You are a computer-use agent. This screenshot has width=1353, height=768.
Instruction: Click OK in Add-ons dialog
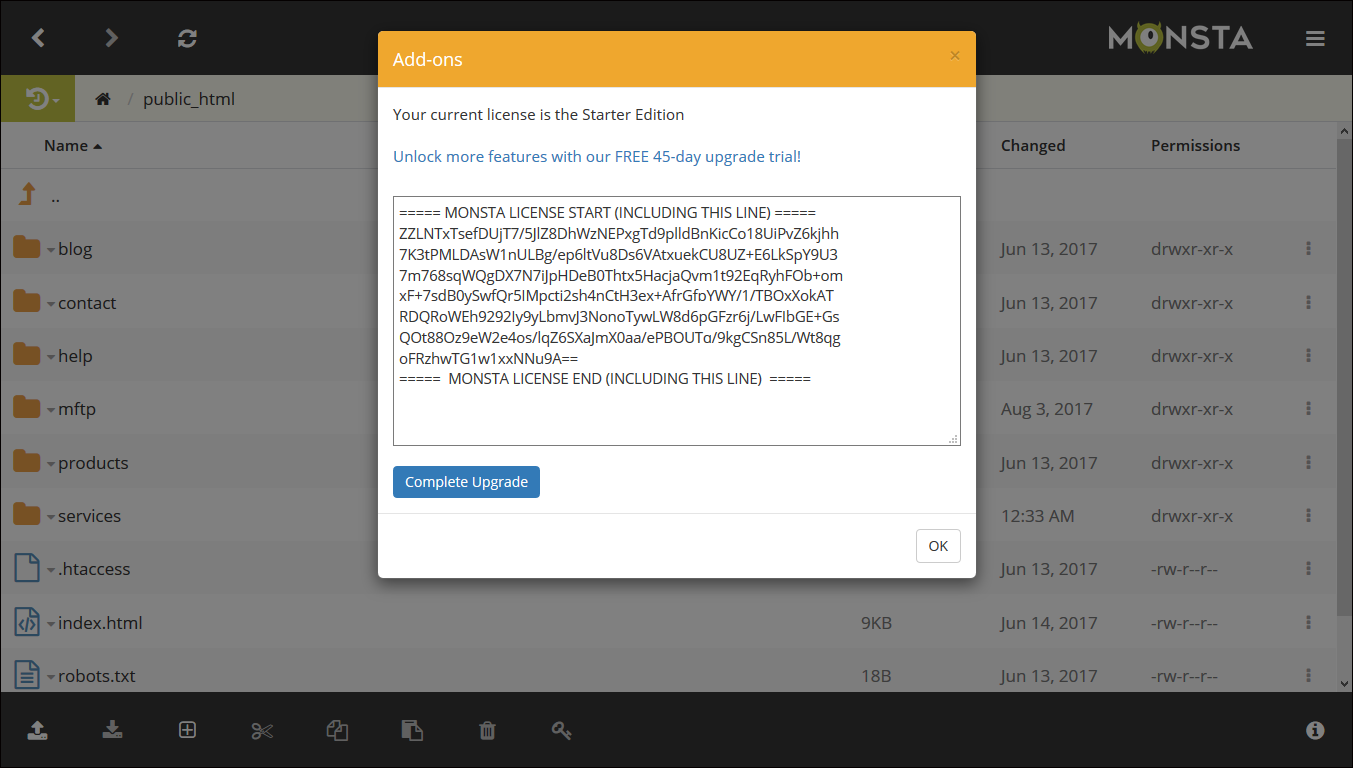[x=938, y=546]
